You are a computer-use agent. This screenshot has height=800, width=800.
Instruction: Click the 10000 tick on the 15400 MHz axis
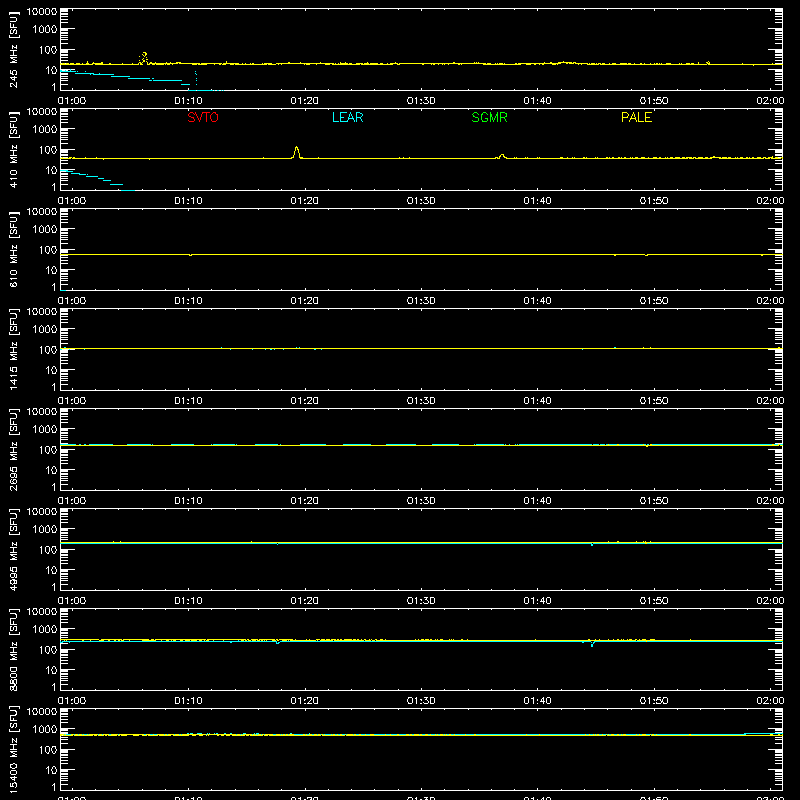pos(42,712)
